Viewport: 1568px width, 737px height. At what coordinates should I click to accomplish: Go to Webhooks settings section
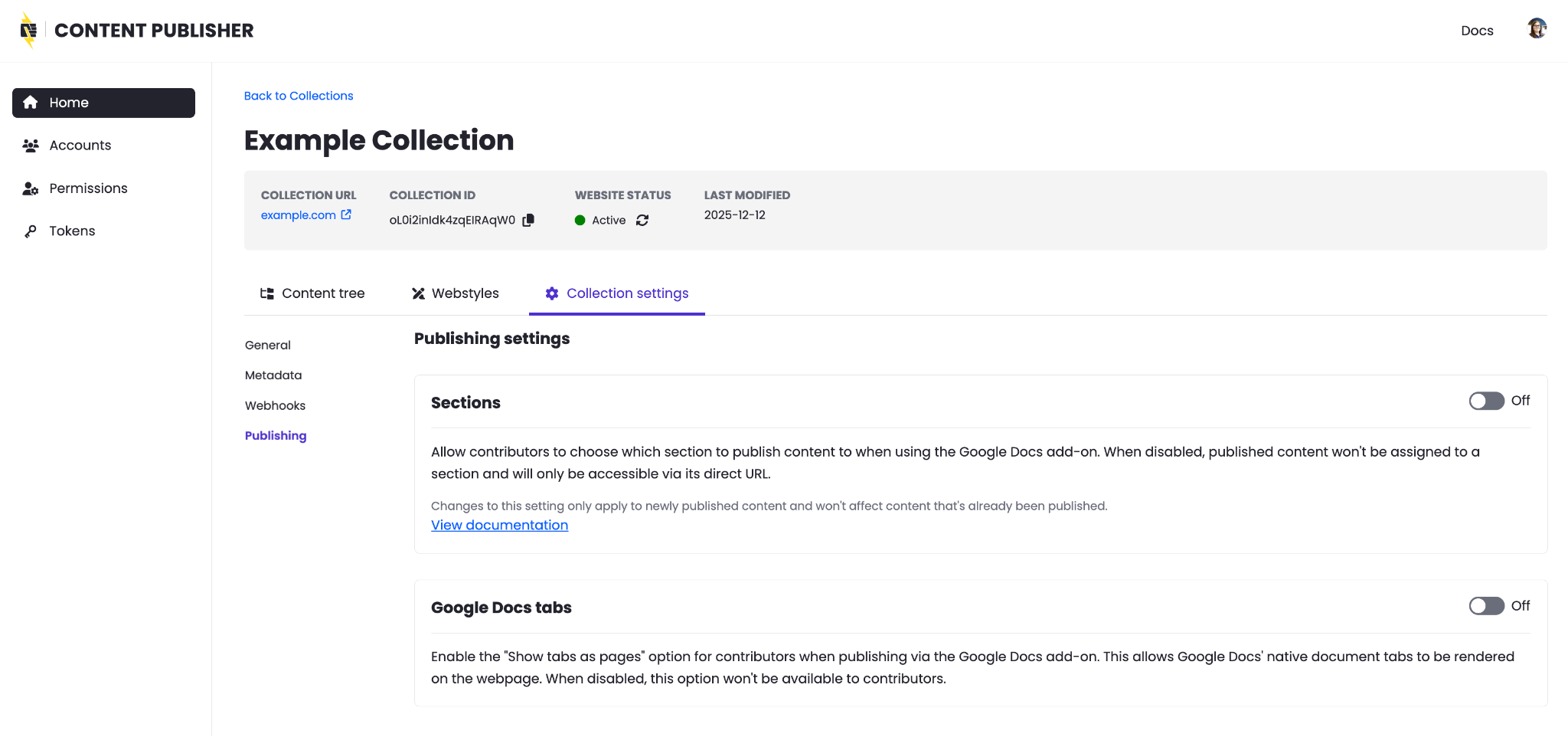pyautogui.click(x=275, y=406)
